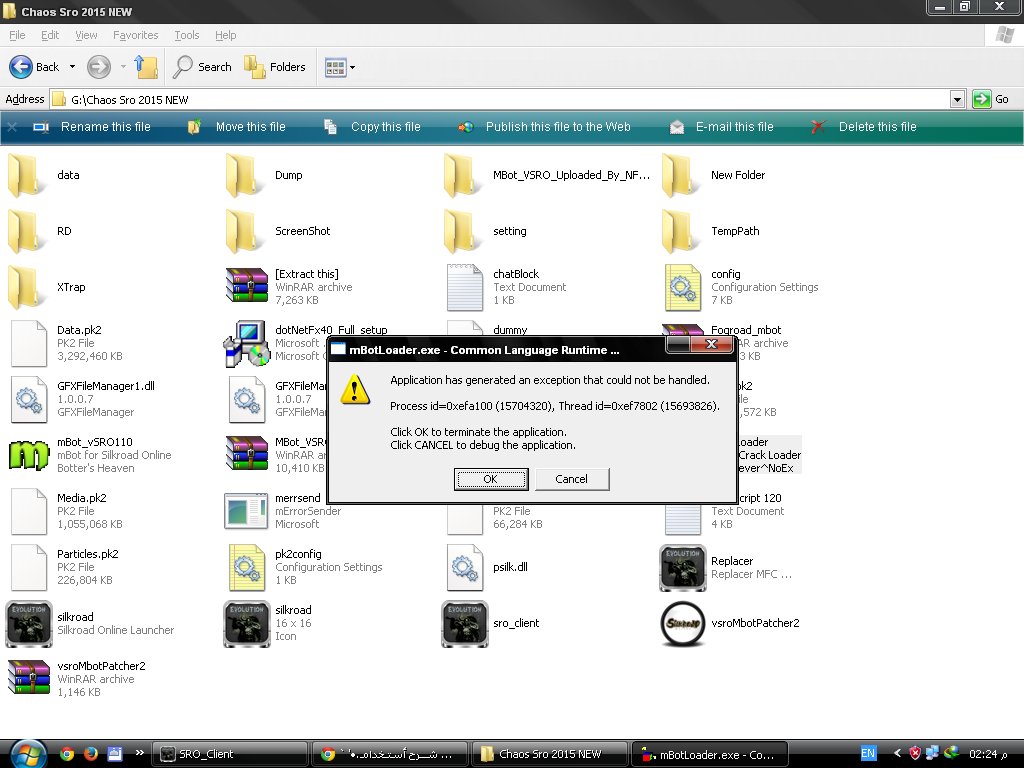
Task: Open the Search pane
Action: pos(202,67)
